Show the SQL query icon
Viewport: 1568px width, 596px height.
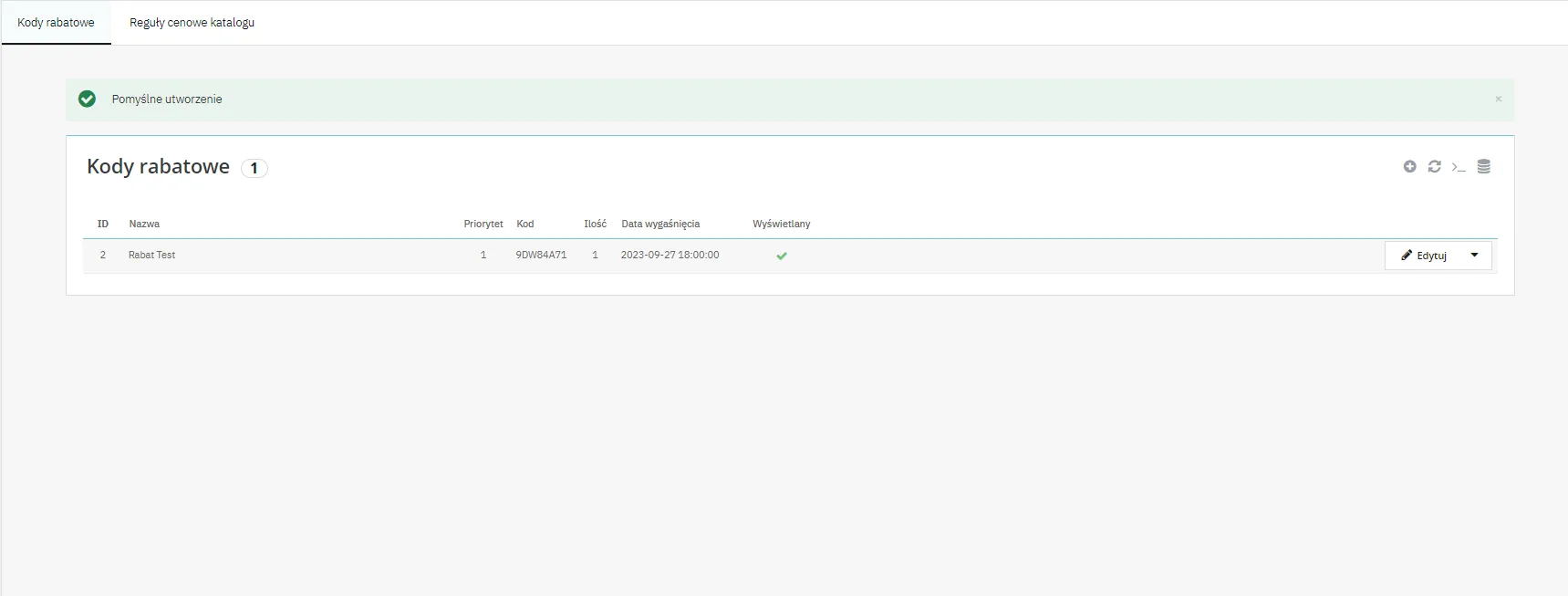point(1459,167)
